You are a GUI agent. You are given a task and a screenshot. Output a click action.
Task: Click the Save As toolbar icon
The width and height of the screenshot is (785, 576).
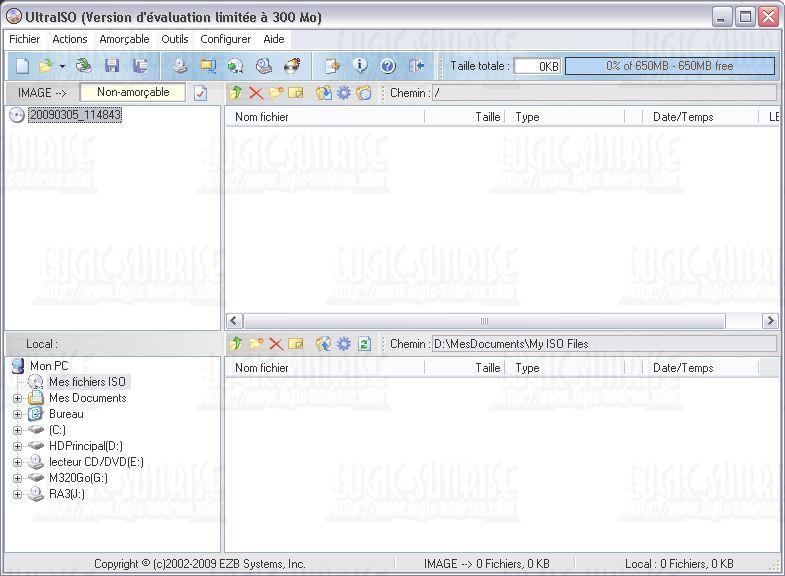click(x=140, y=66)
